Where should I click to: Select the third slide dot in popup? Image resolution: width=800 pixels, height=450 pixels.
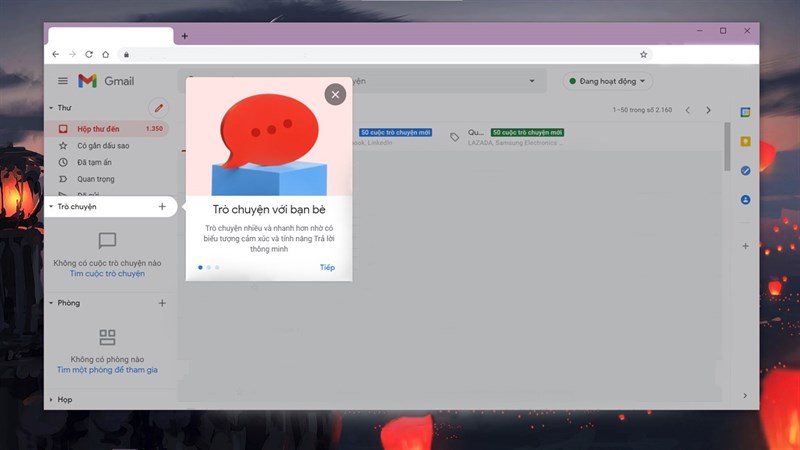[x=217, y=267]
